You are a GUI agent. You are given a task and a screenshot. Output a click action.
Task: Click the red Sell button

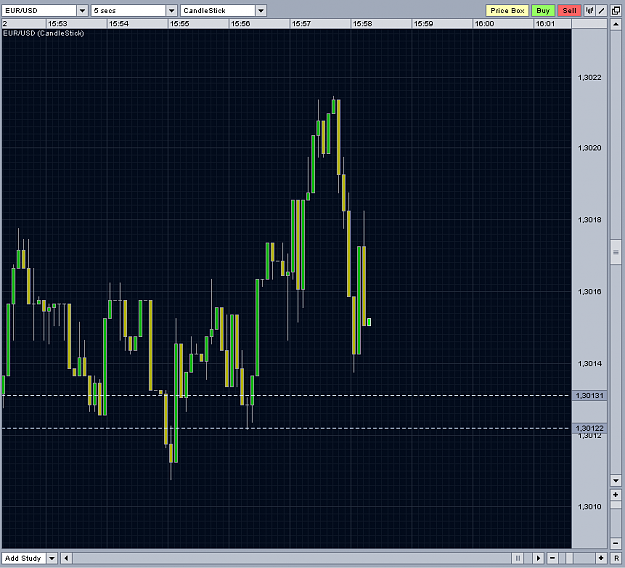(x=569, y=11)
